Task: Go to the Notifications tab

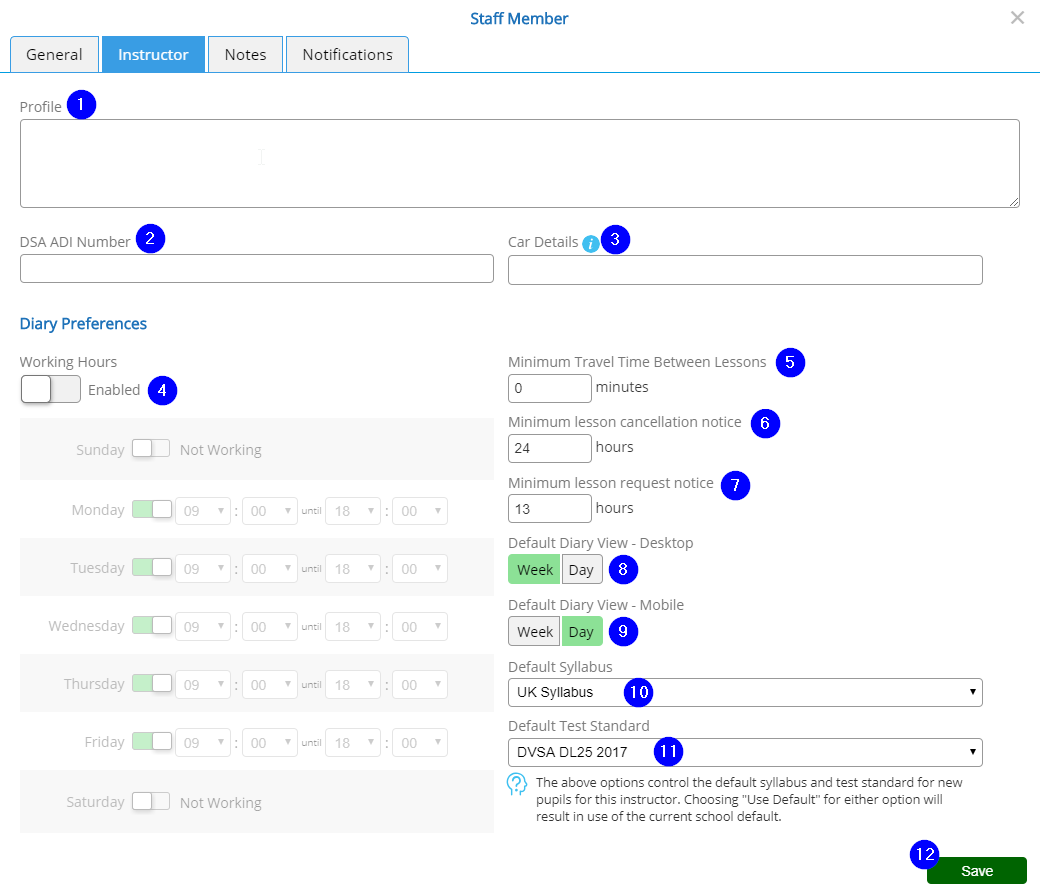Action: point(348,54)
